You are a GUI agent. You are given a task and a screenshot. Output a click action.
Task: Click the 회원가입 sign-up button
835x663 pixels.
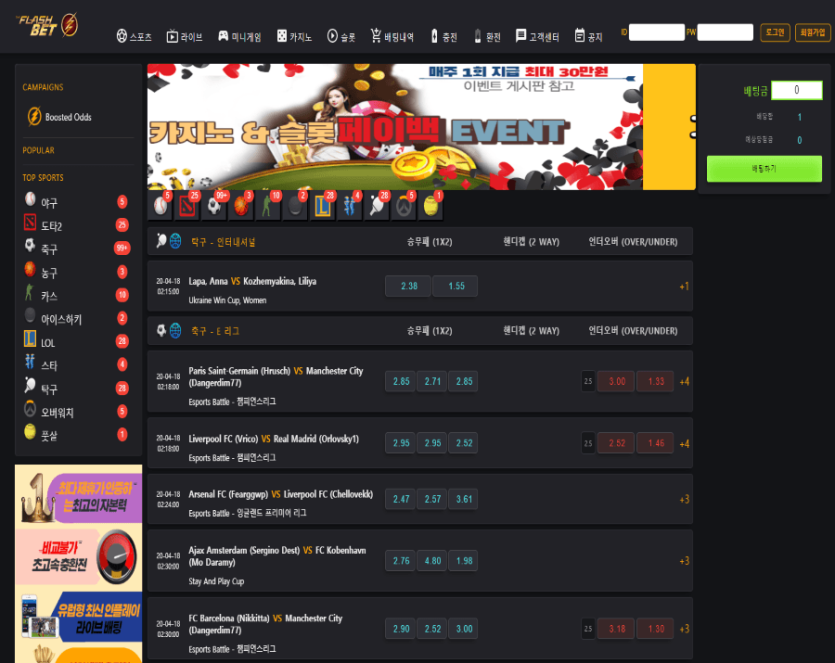[813, 32]
